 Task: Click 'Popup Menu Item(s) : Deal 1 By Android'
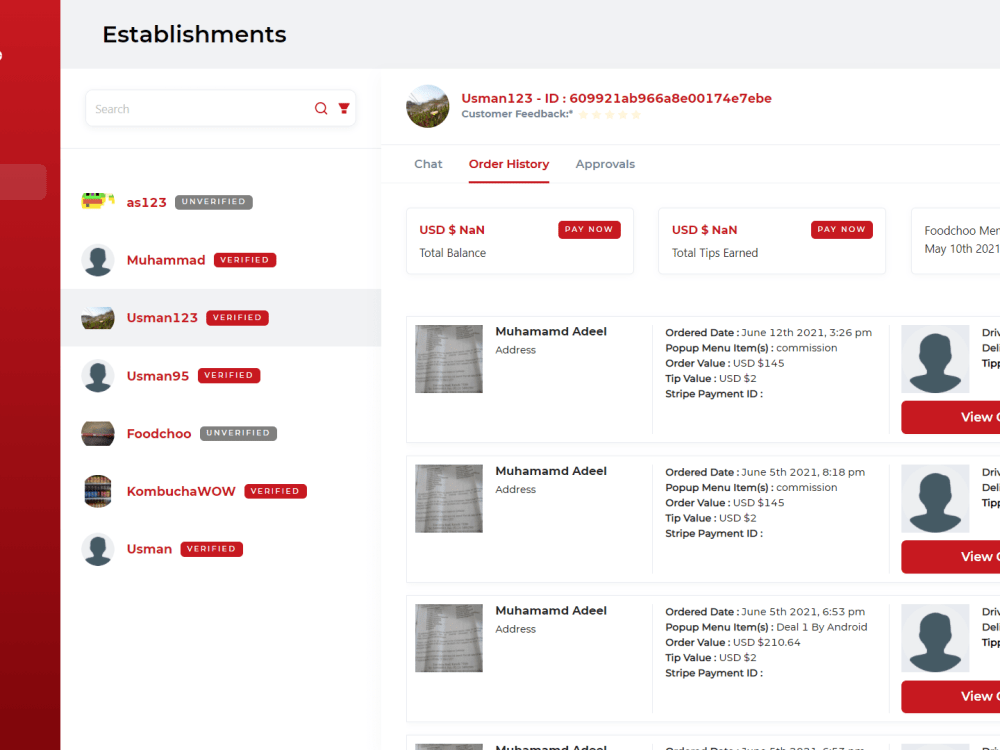pyautogui.click(x=766, y=627)
